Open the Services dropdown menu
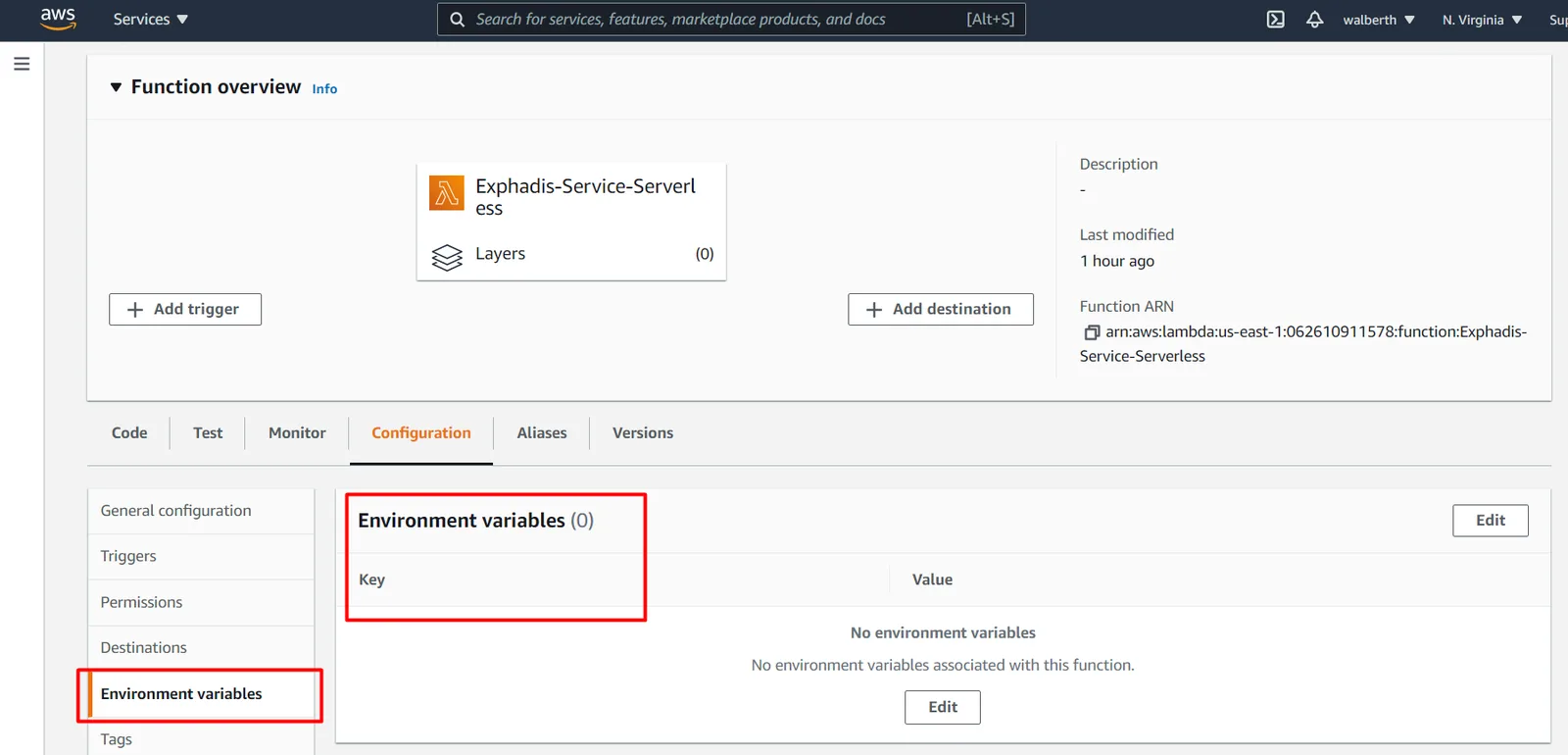The image size is (1568, 755). pyautogui.click(x=150, y=20)
